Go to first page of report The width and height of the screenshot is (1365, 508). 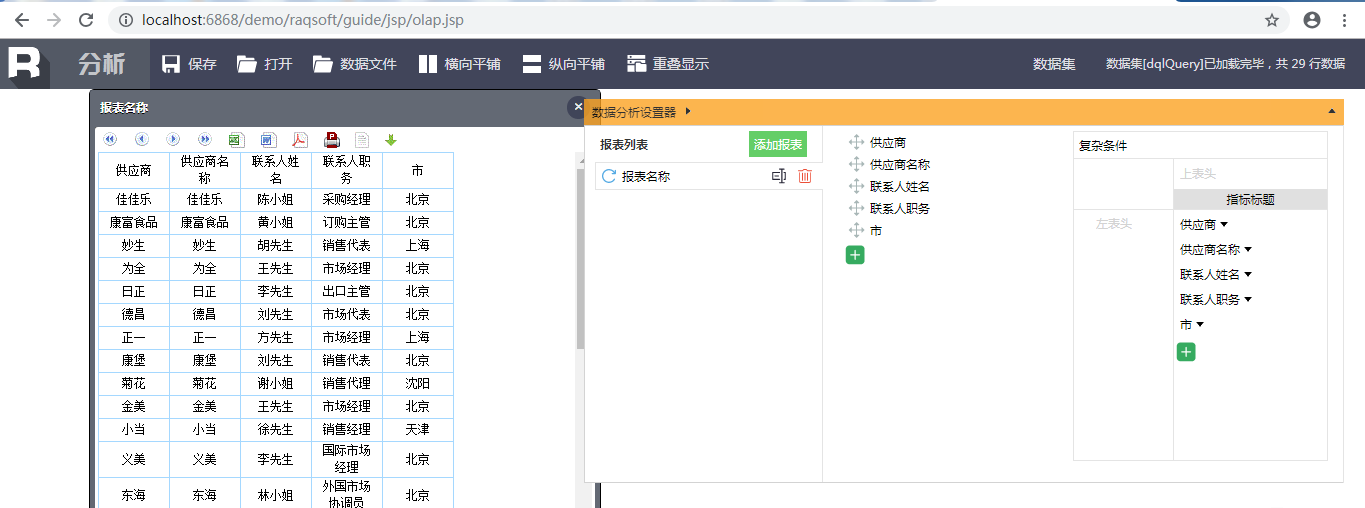pyautogui.click(x=110, y=139)
